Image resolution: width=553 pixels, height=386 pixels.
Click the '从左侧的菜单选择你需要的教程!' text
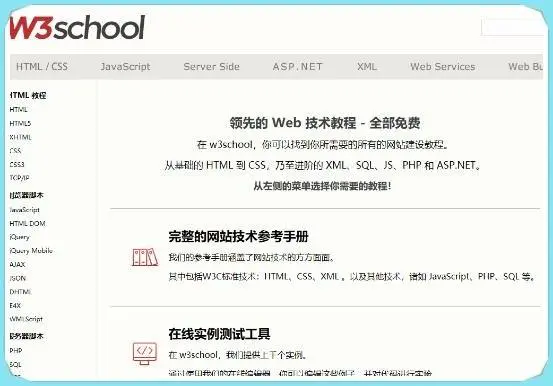pyautogui.click(x=322, y=186)
